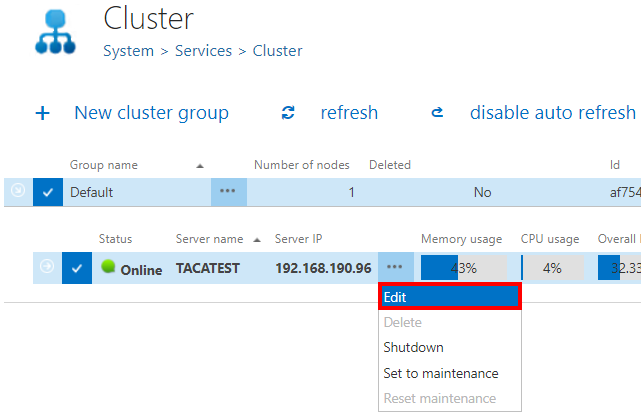
Task: Click the refresh arrows icon
Action: [x=289, y=113]
